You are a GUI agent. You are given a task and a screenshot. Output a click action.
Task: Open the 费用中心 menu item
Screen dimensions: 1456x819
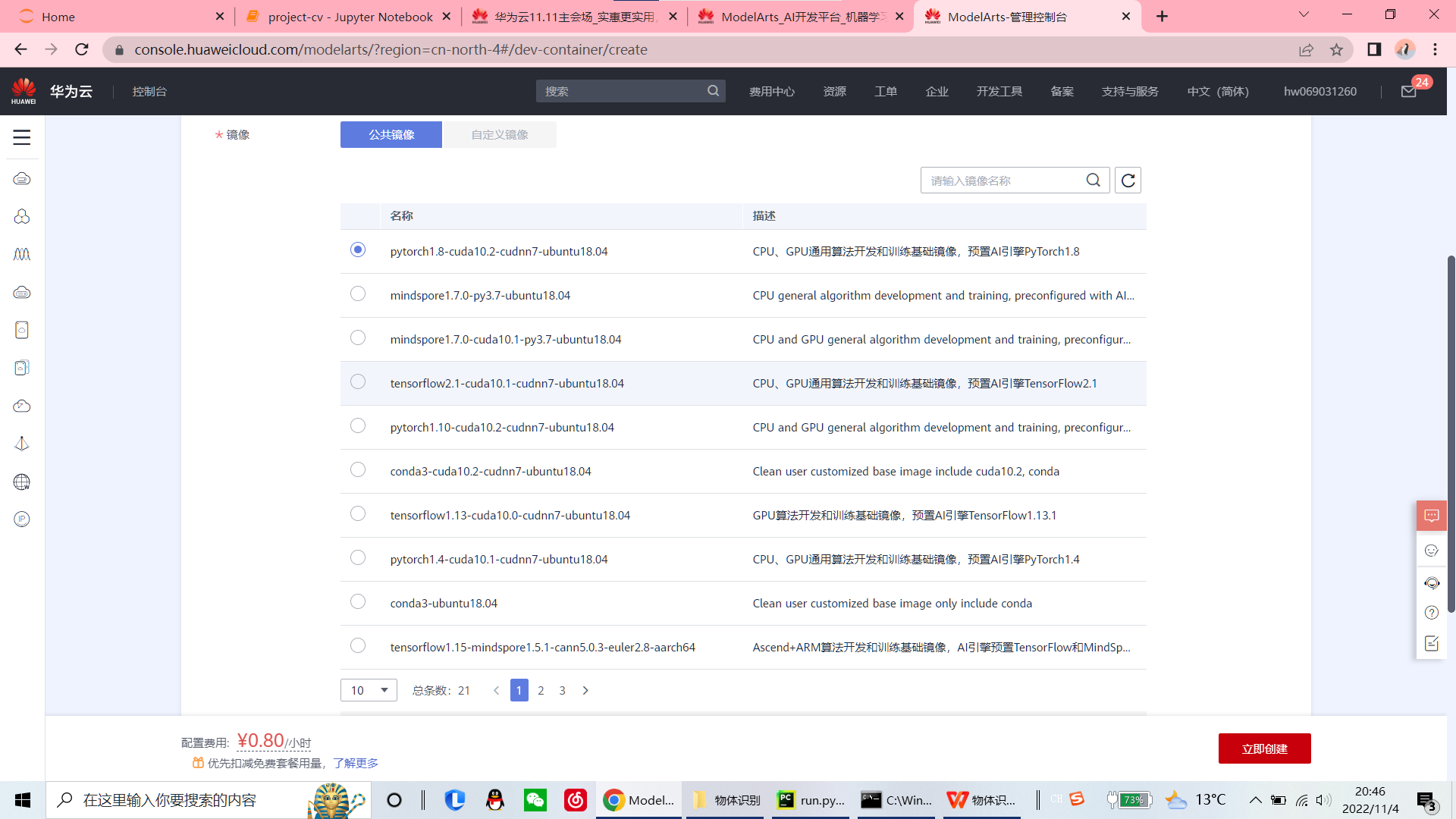(x=771, y=92)
